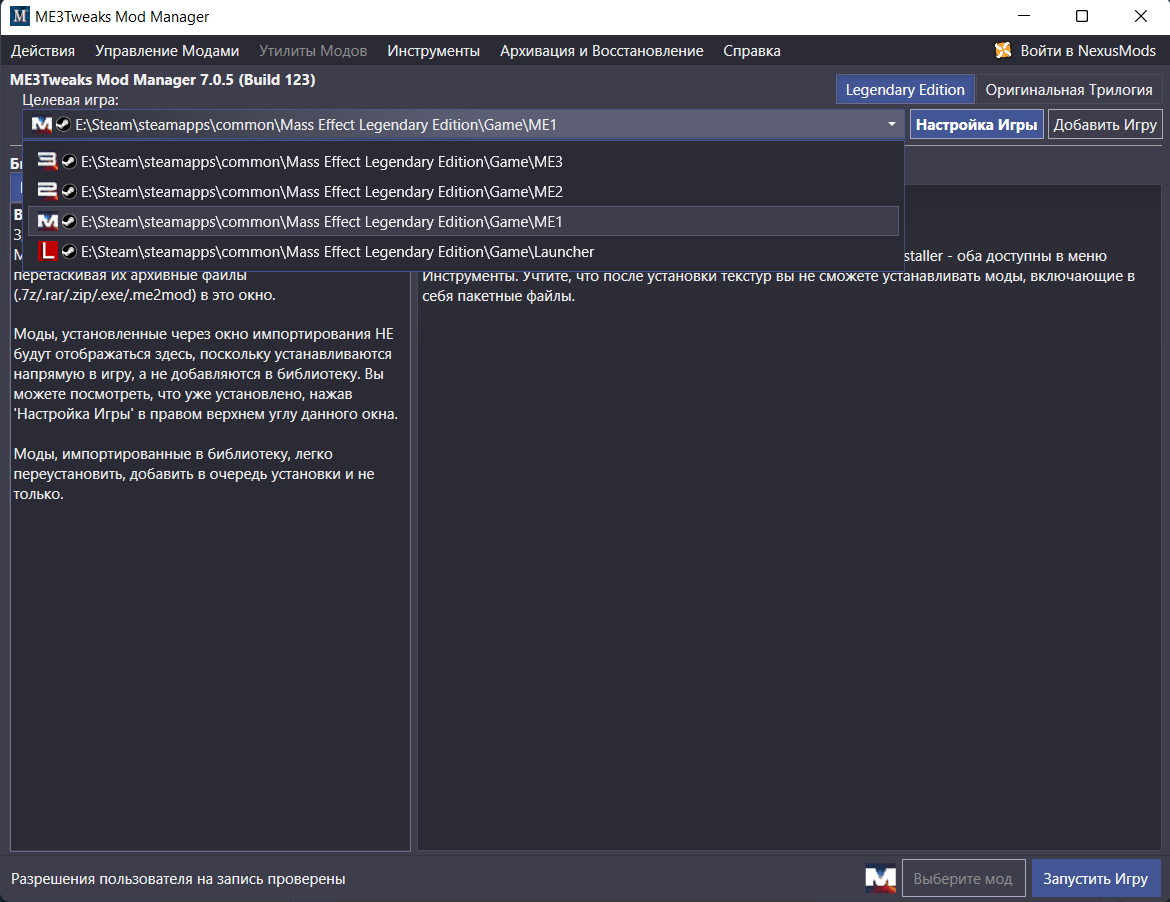Click the red Launcher L icon

(47, 251)
